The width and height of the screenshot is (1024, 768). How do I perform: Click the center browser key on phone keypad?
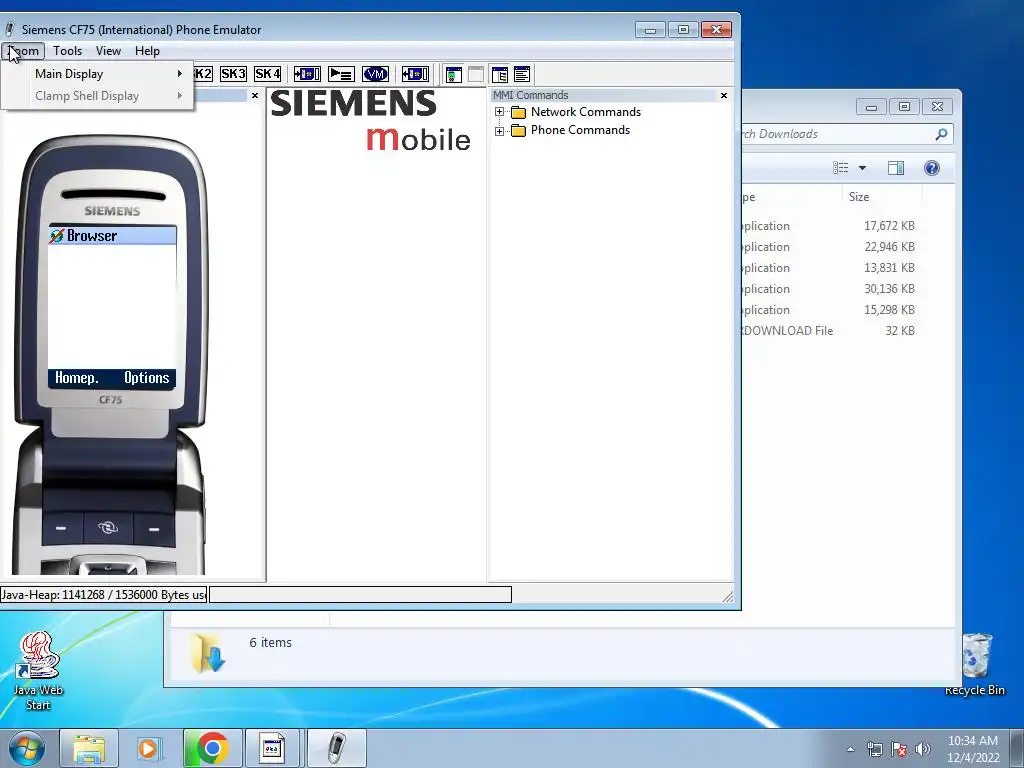click(108, 528)
